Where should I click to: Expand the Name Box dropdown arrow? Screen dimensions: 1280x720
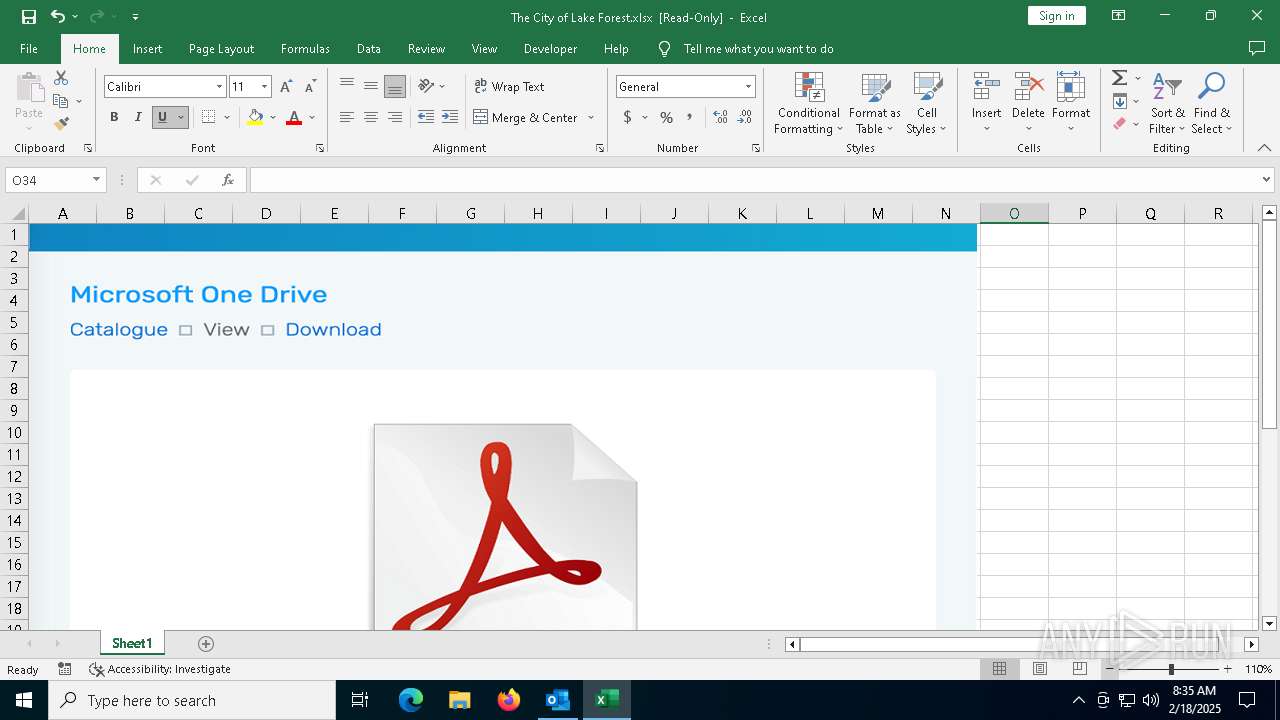point(96,180)
